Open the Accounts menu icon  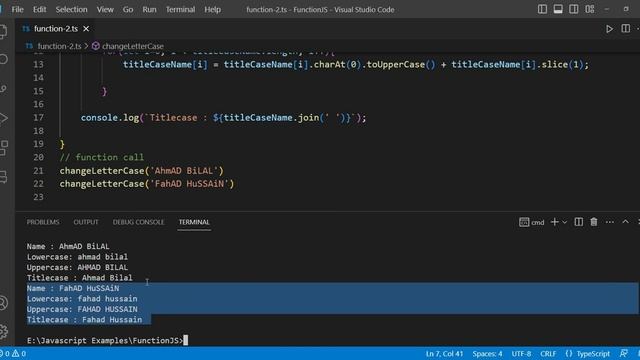click(x=3, y=303)
